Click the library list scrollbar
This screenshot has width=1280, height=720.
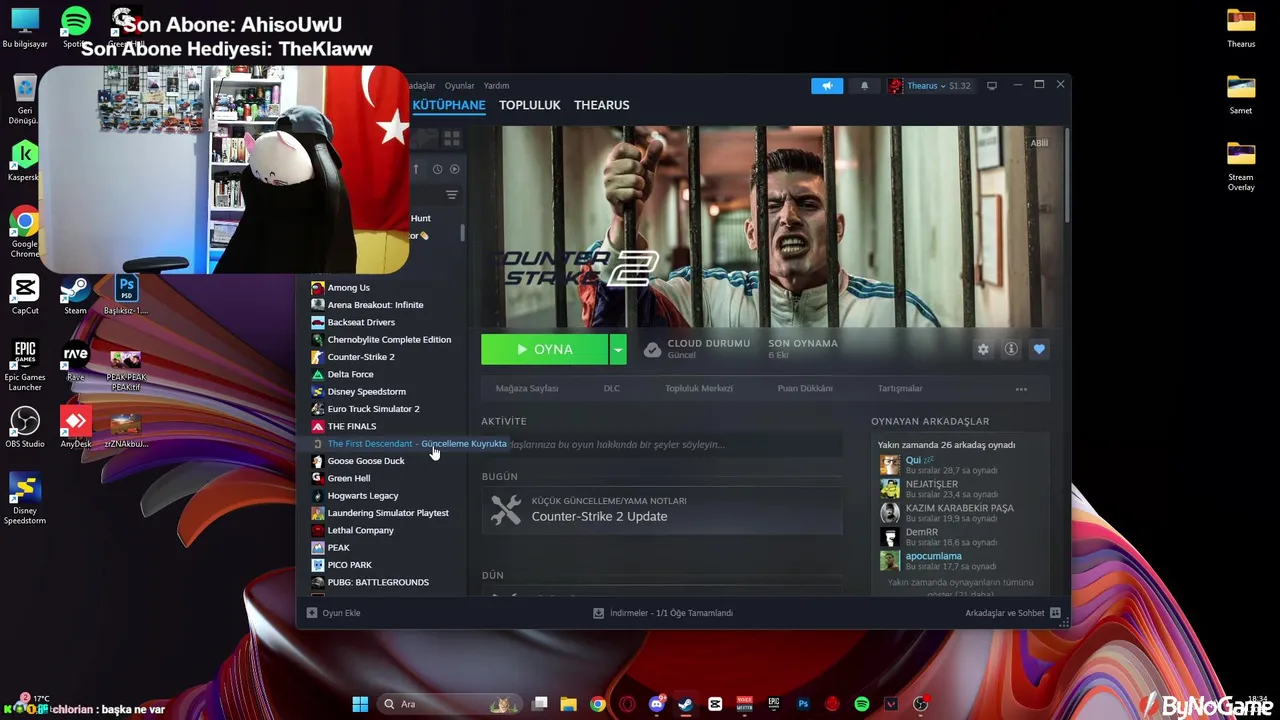(462, 233)
